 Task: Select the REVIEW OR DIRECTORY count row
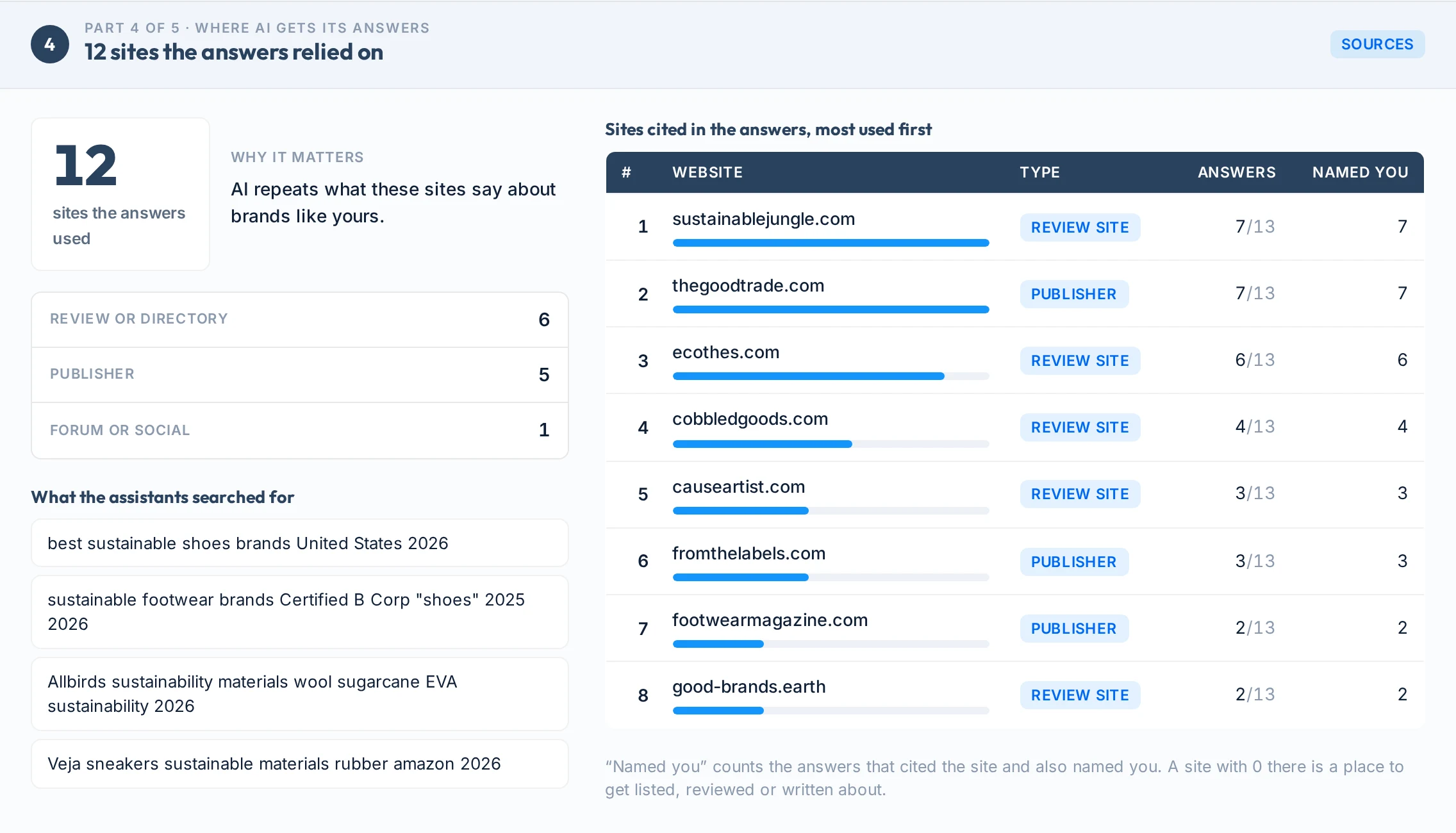tap(300, 320)
